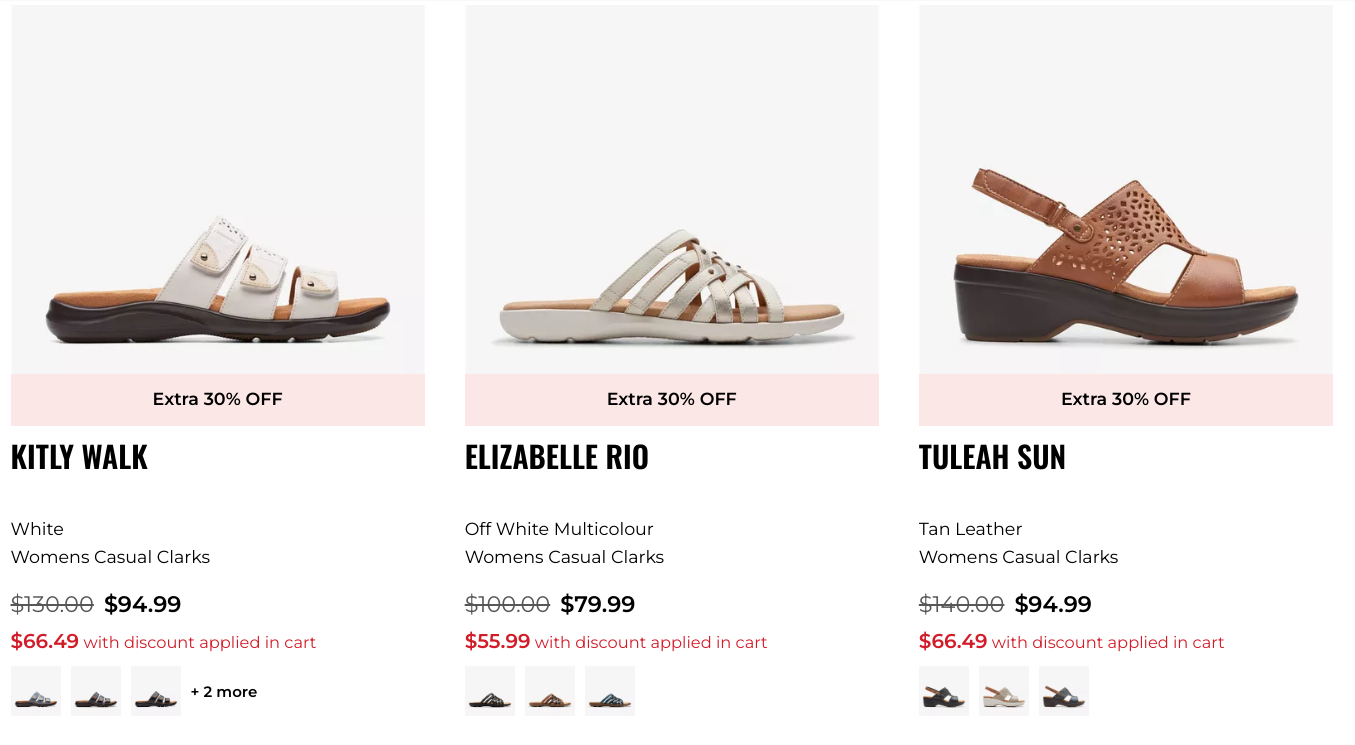
Task: Select tan Elizabelle Rio variant thumbnail
Action: click(550, 691)
